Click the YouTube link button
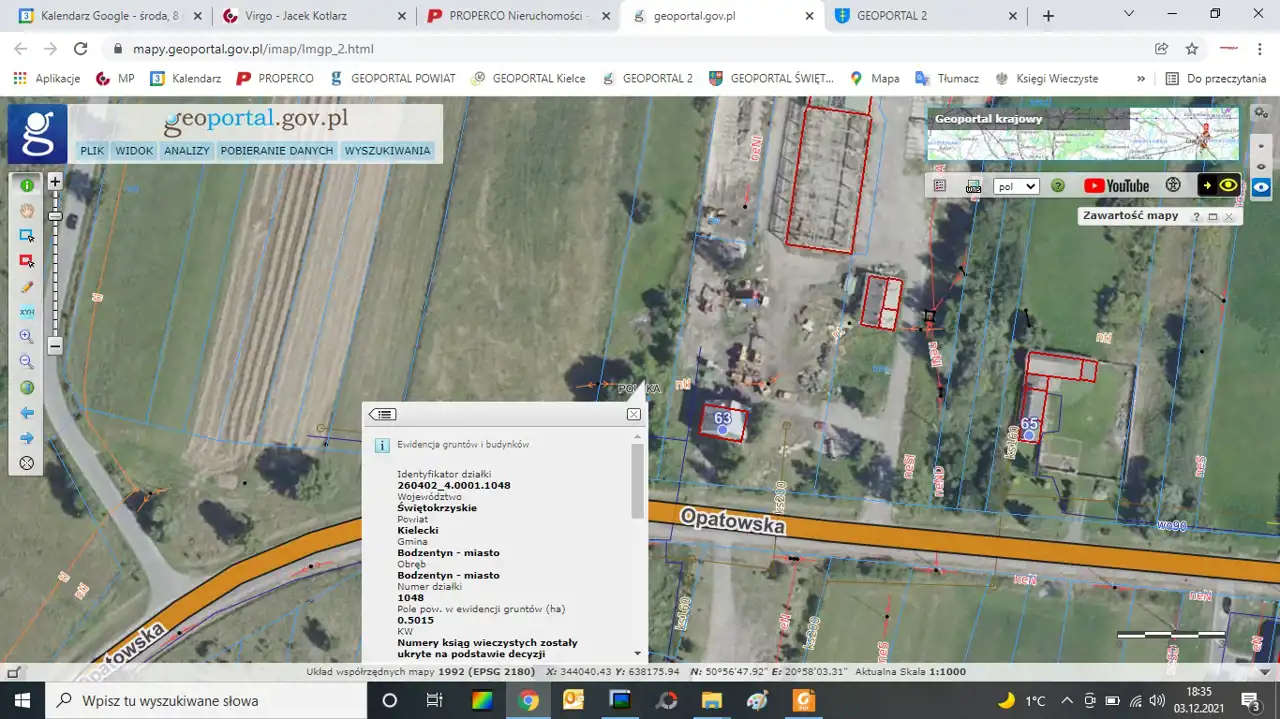Screen dimensions: 1280x719 (x=1116, y=186)
